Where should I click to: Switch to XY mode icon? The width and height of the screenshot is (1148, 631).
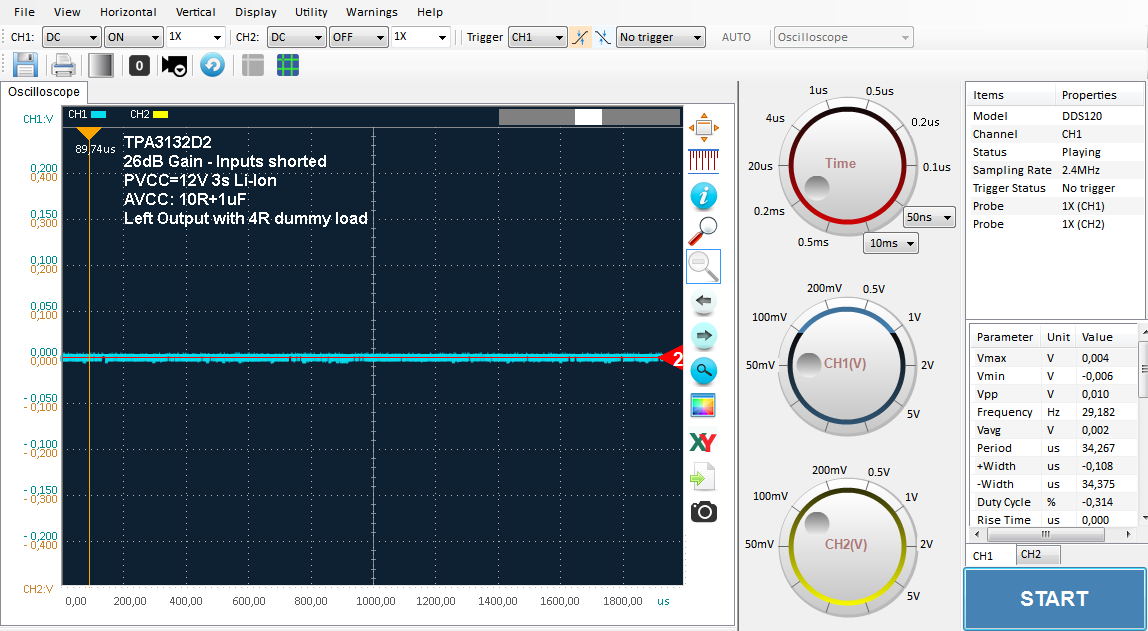click(704, 442)
